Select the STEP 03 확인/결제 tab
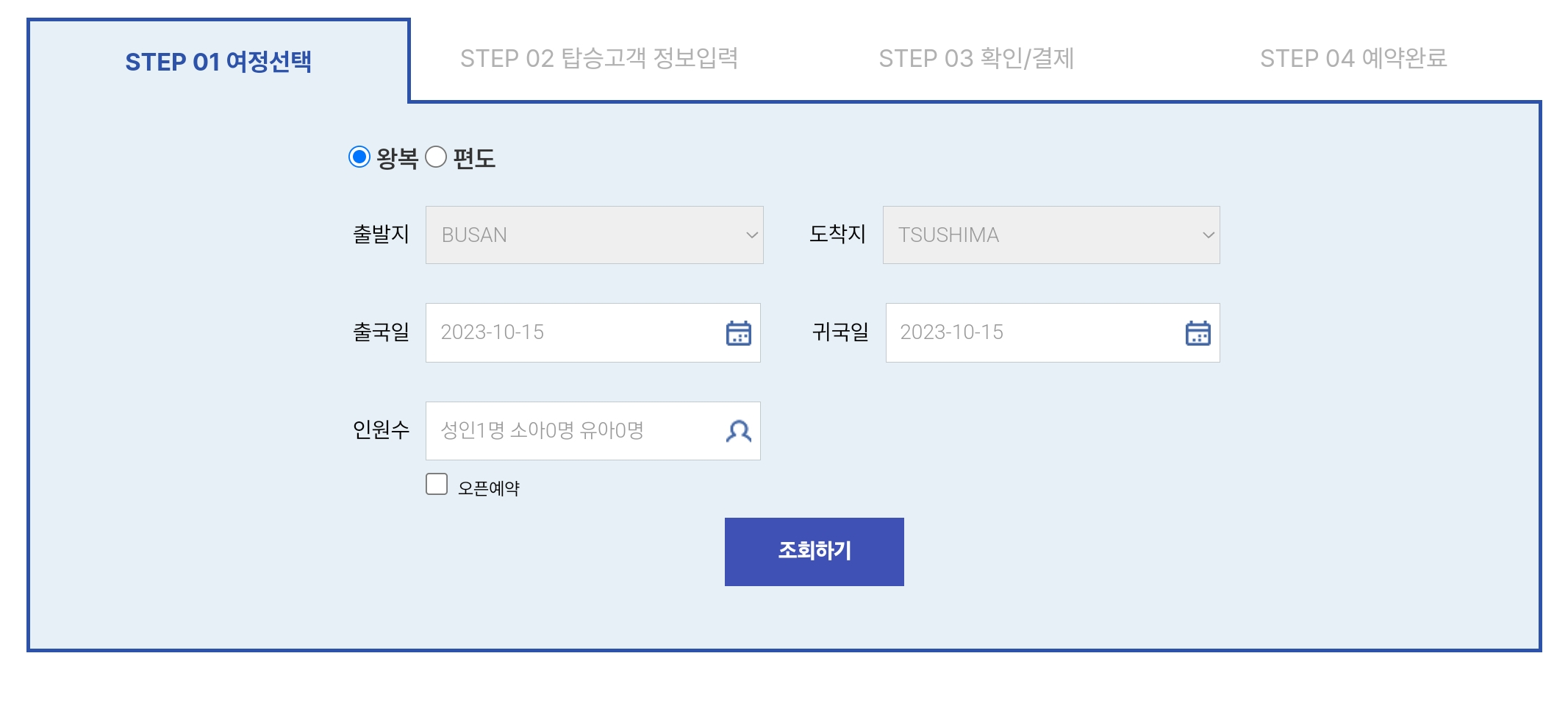Viewport: 1568px width, 706px height. click(x=978, y=60)
